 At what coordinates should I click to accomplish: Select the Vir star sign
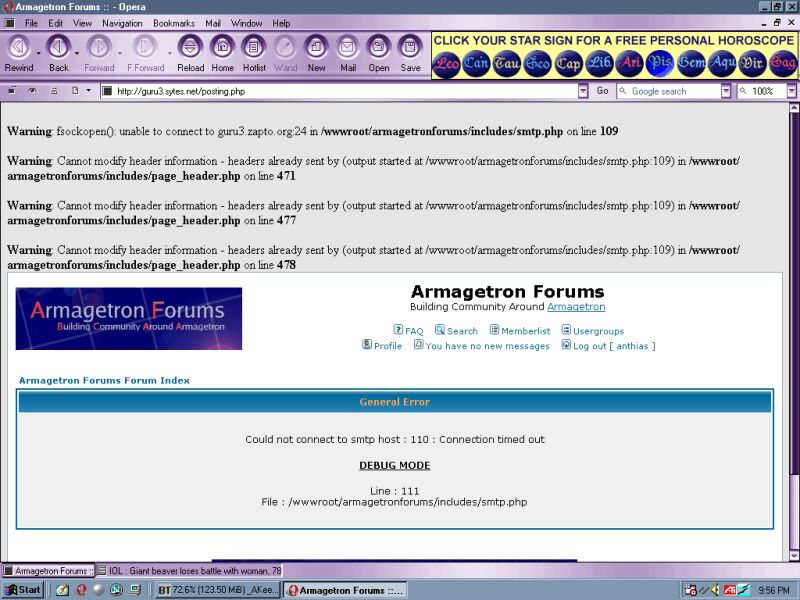[x=753, y=64]
